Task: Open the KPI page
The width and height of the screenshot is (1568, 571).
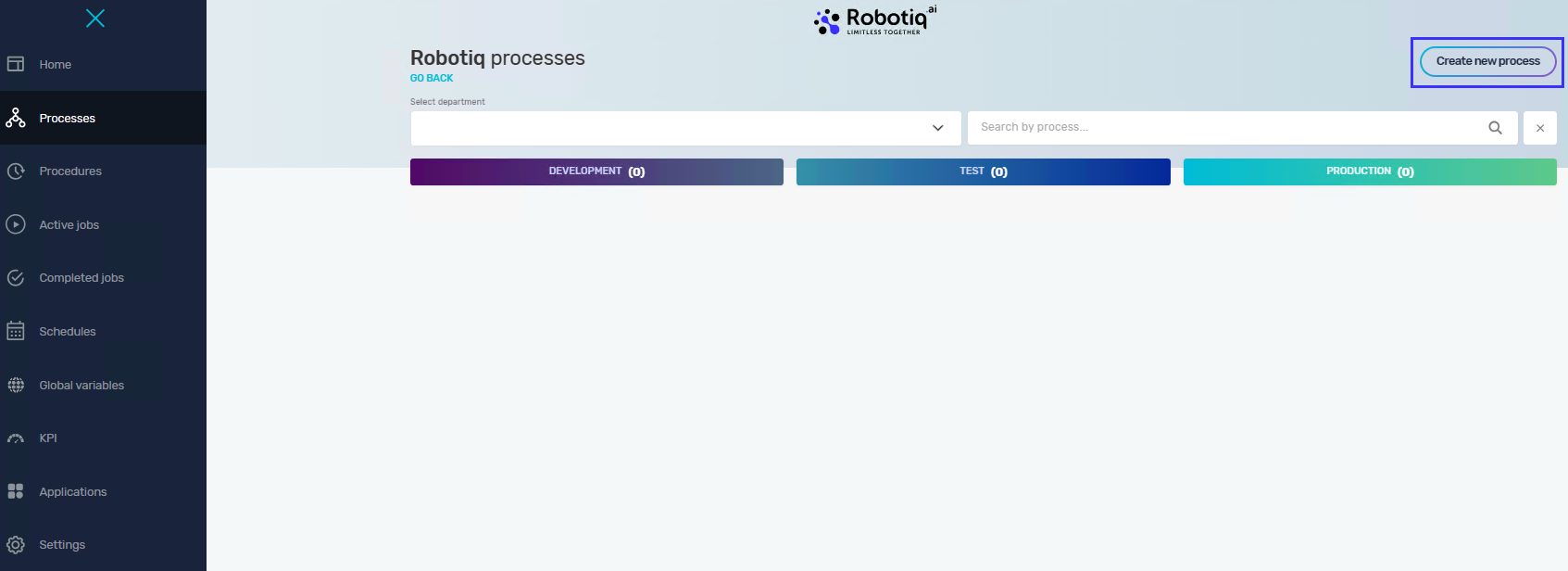Action: click(x=103, y=438)
